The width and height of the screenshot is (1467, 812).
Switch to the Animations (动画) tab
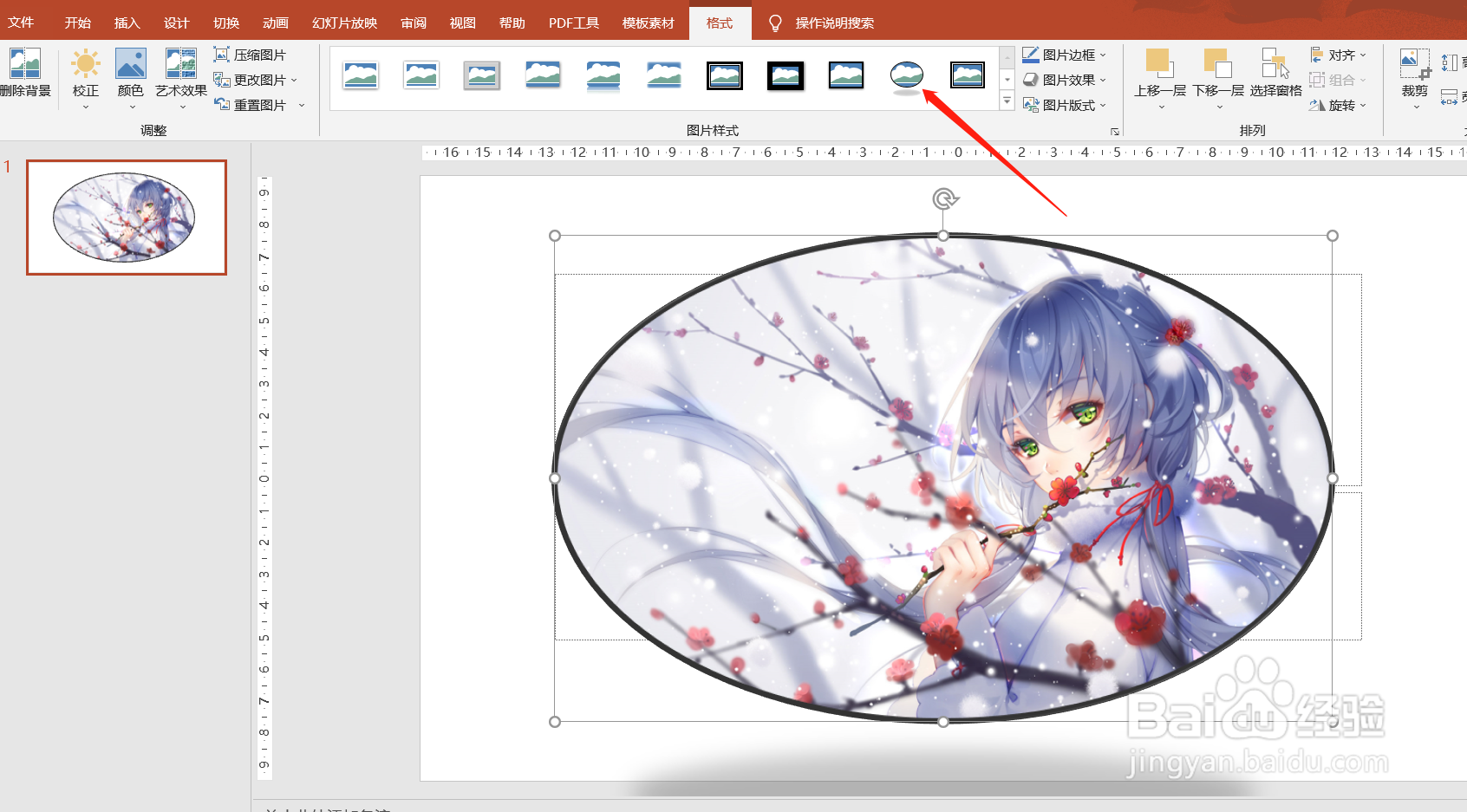pos(276,23)
